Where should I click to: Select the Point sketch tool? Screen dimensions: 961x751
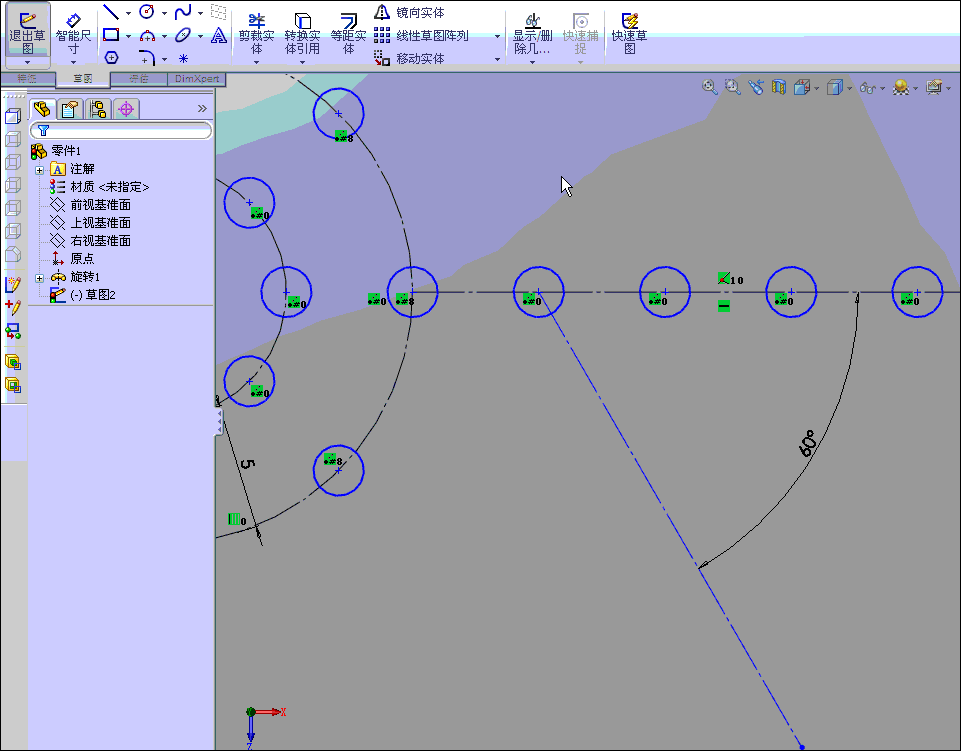click(x=183, y=59)
